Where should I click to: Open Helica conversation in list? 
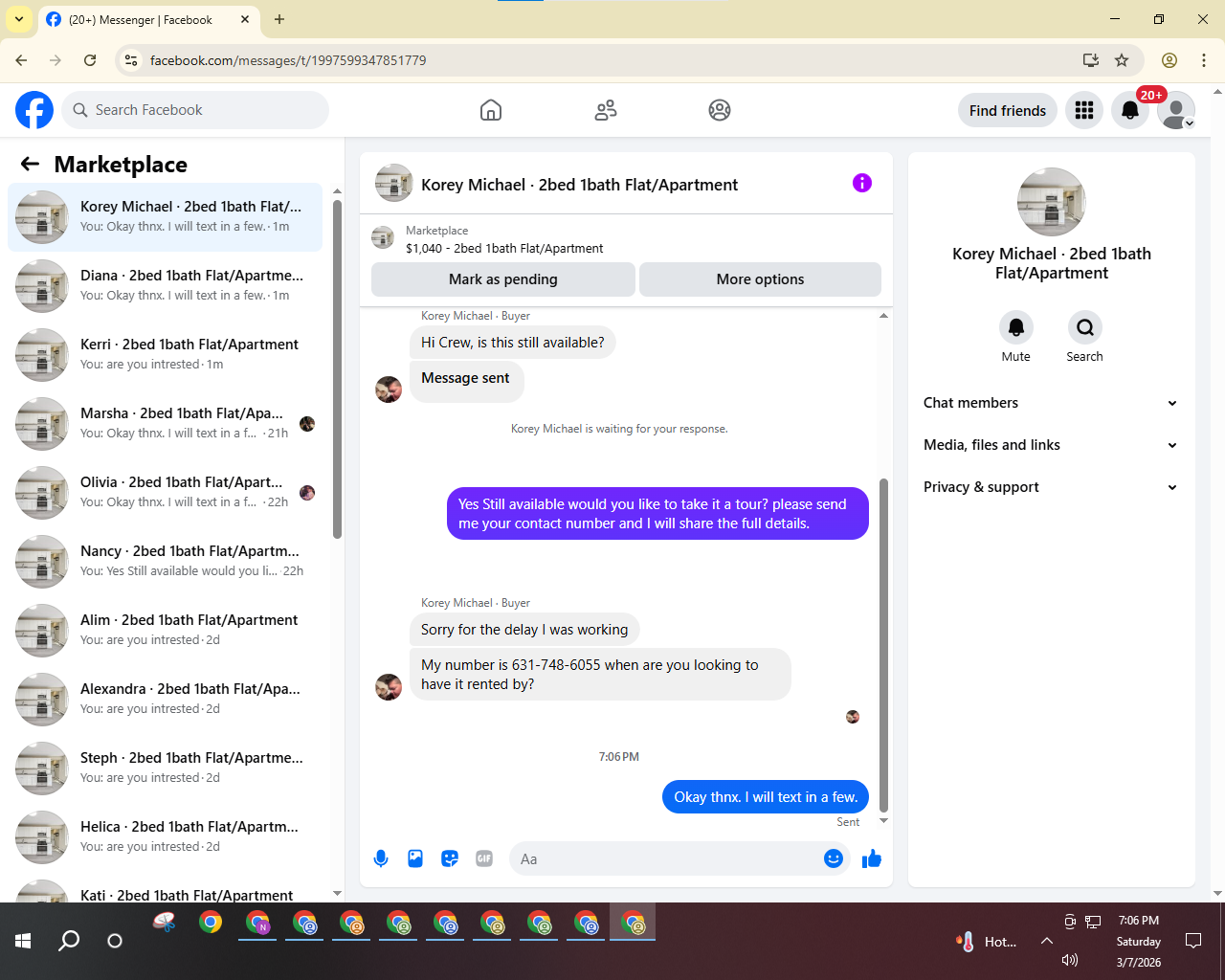coord(165,837)
